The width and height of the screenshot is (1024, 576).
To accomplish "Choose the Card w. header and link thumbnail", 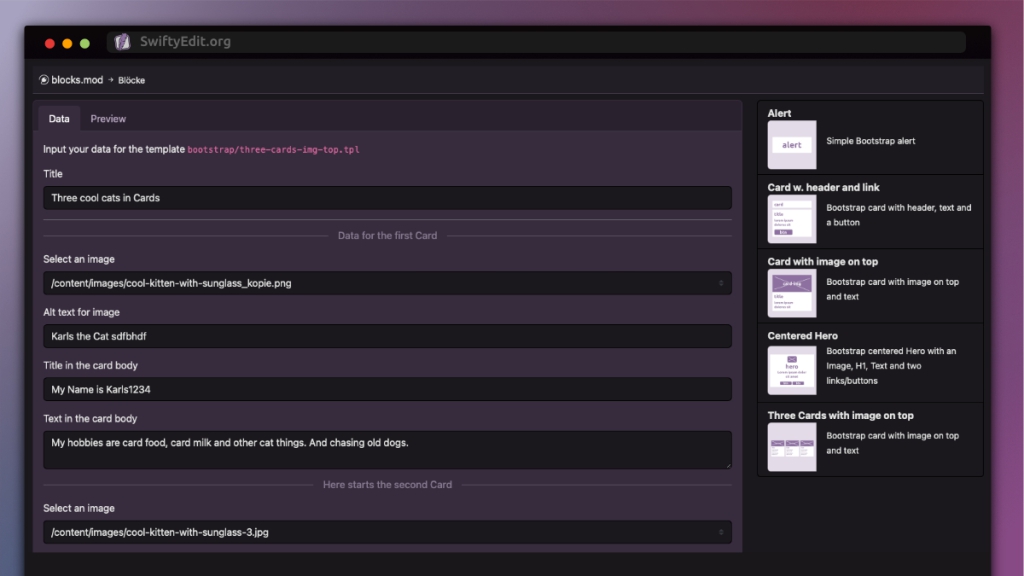I will (x=792, y=219).
